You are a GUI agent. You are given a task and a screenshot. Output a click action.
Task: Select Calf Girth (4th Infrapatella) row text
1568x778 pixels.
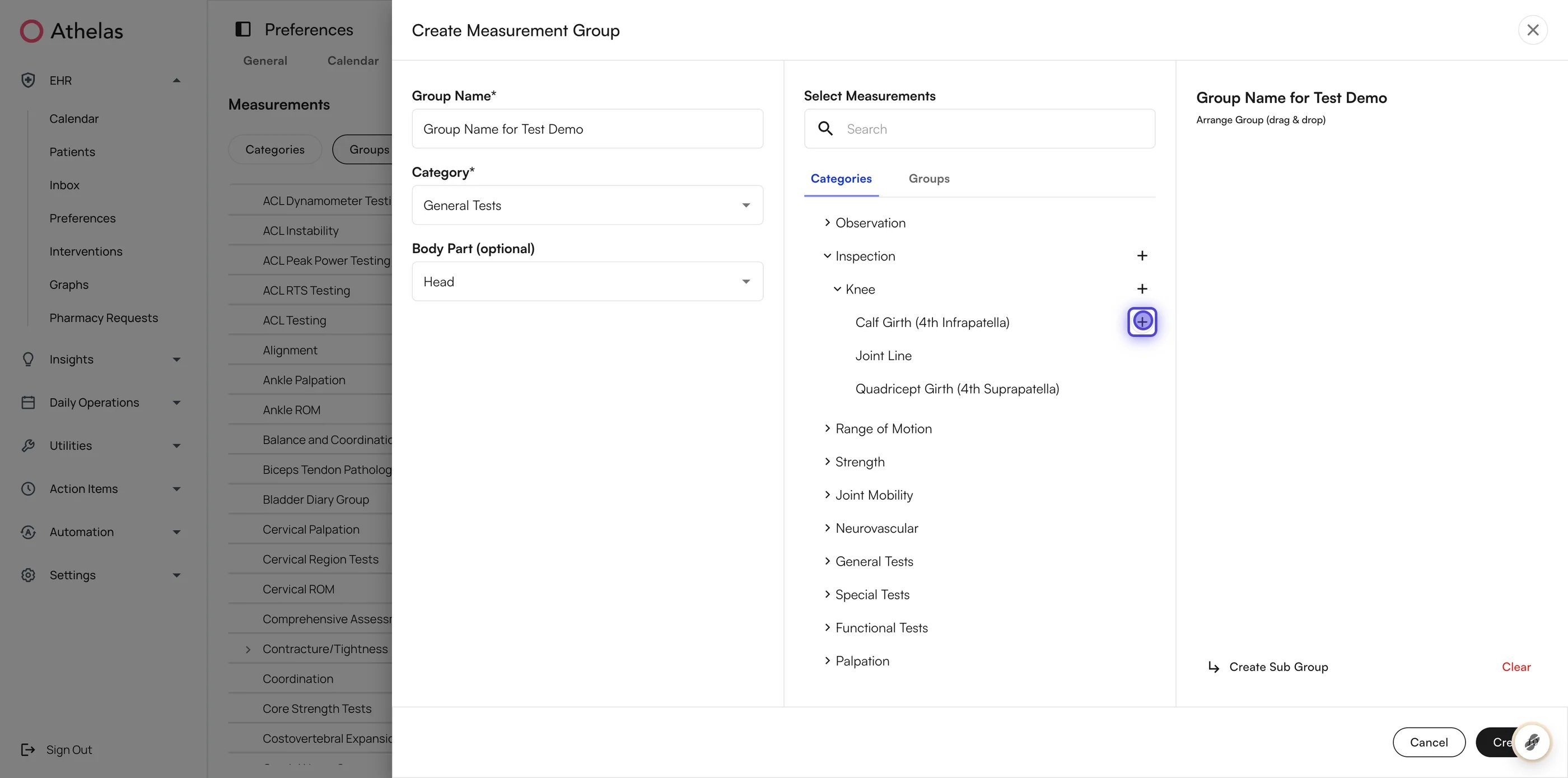[x=932, y=322]
